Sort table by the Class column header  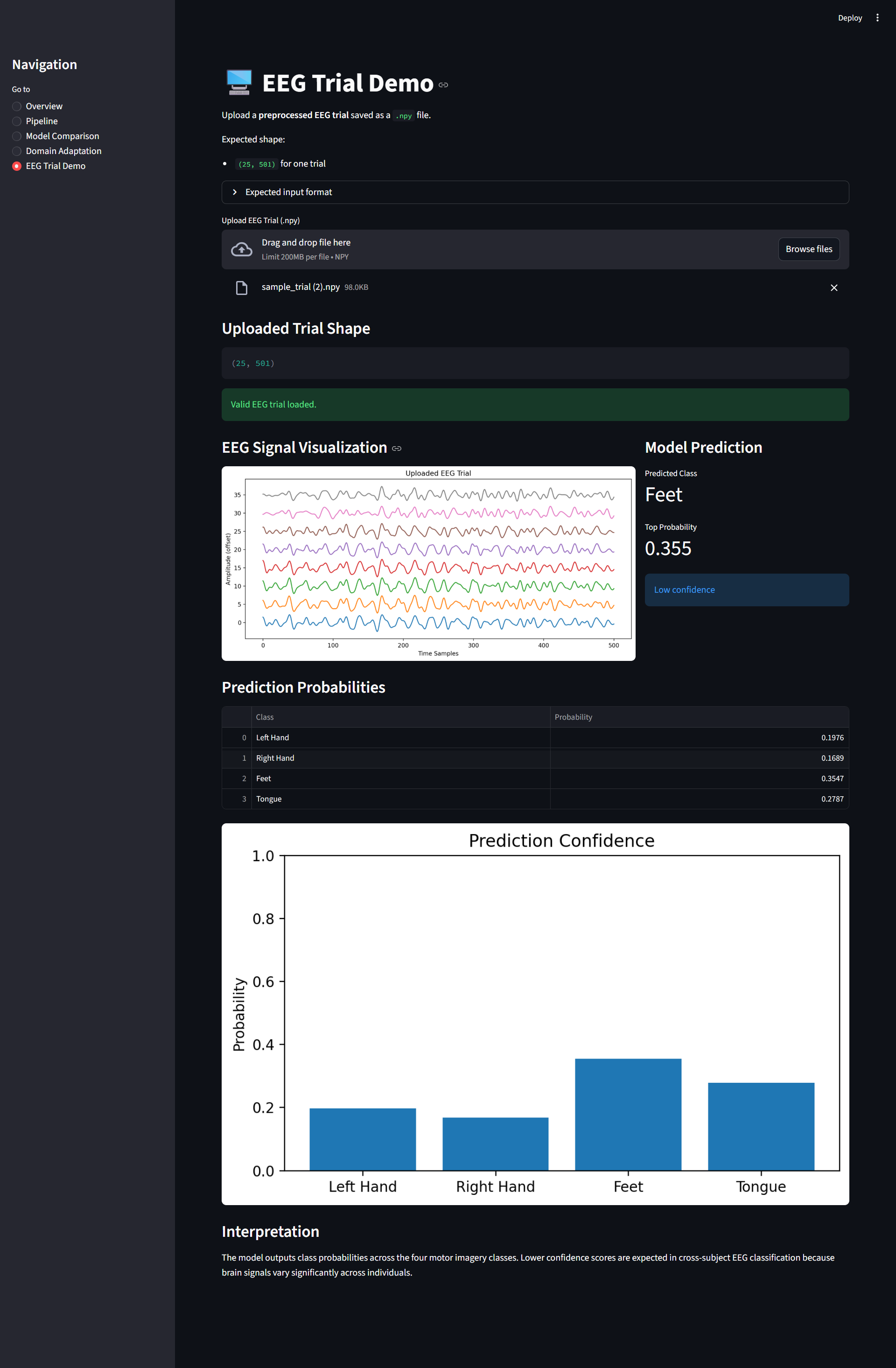[400, 717]
